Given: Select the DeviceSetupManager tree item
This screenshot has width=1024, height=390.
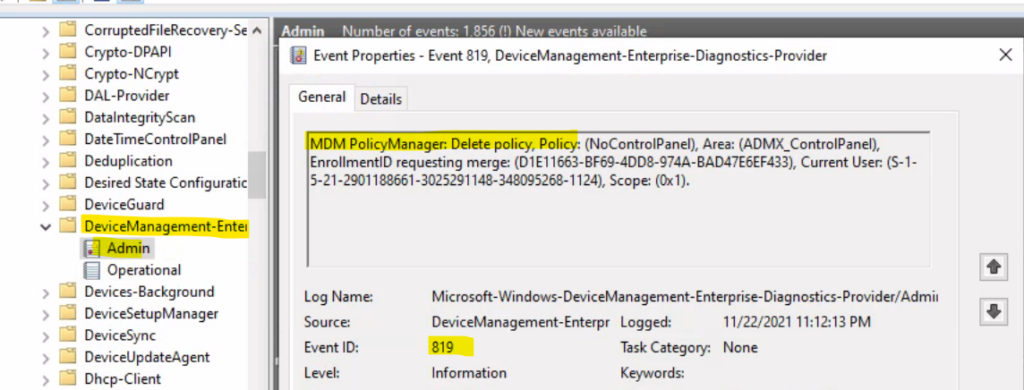Looking at the screenshot, I should pyautogui.click(x=152, y=314).
